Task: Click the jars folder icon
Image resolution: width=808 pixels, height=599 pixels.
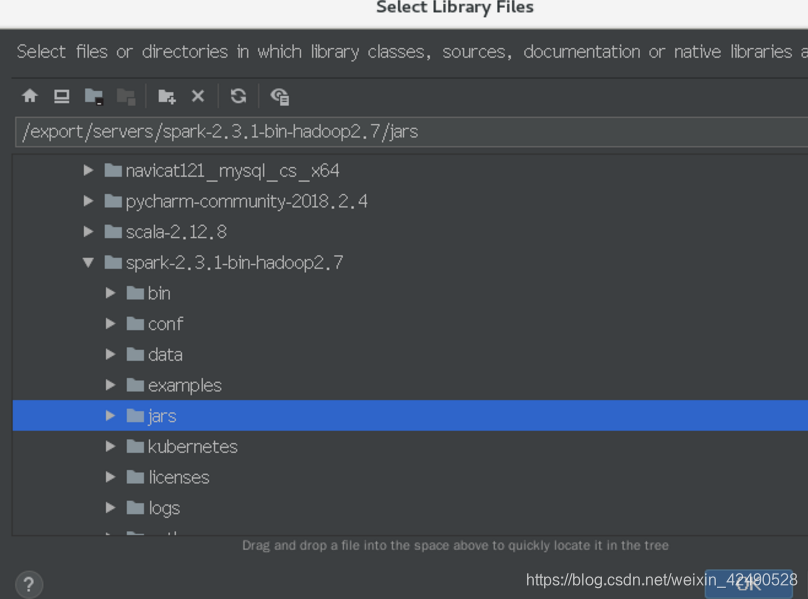Action: pos(135,415)
